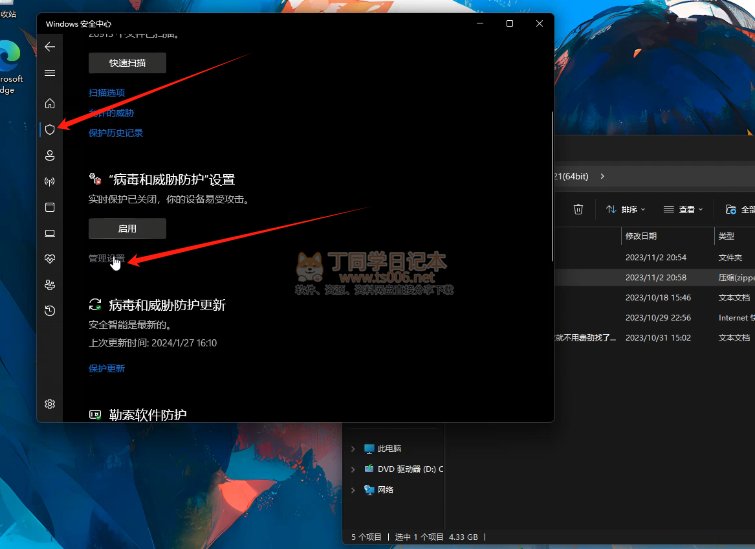Select row dated 2023/11/2 20:58

click(654, 277)
